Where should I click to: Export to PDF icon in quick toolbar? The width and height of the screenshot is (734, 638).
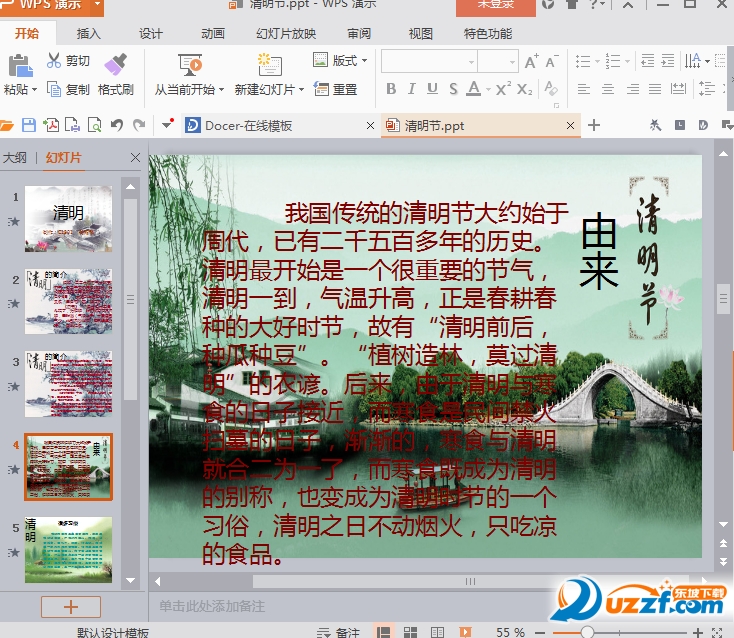coord(51,125)
